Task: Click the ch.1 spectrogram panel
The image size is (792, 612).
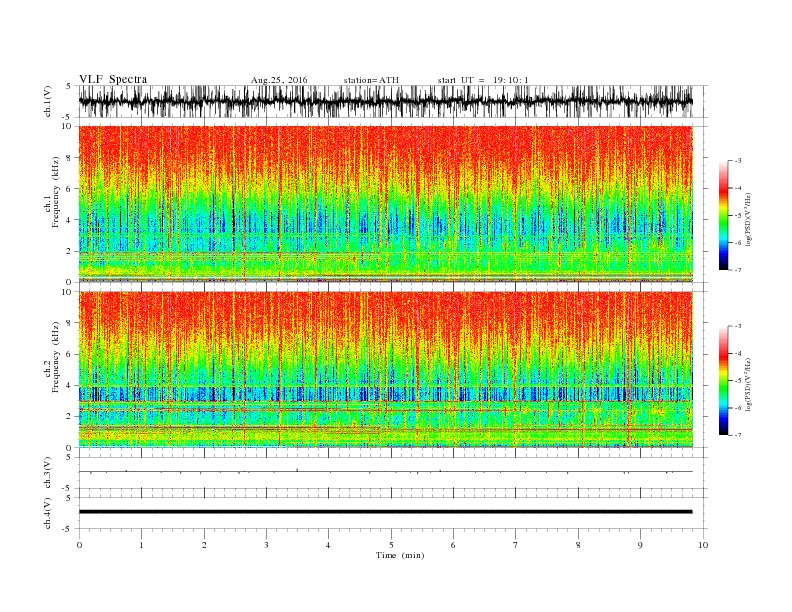Action: (385, 204)
